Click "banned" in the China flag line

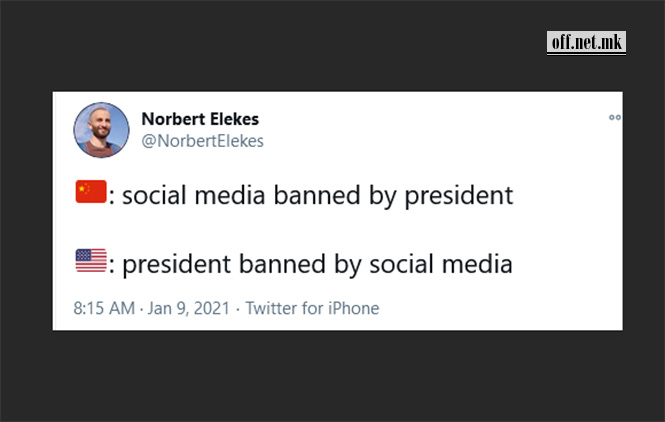click(x=317, y=196)
